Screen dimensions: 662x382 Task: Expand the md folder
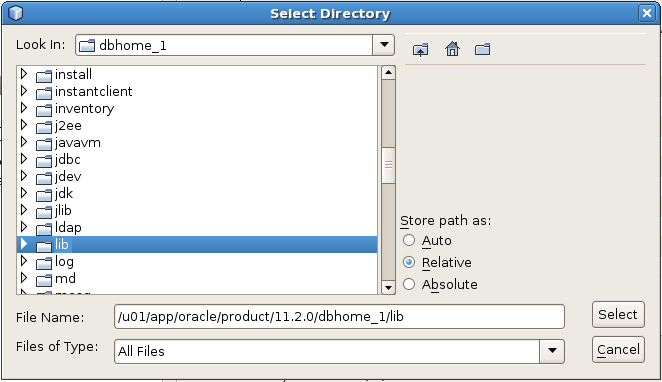coord(24,278)
